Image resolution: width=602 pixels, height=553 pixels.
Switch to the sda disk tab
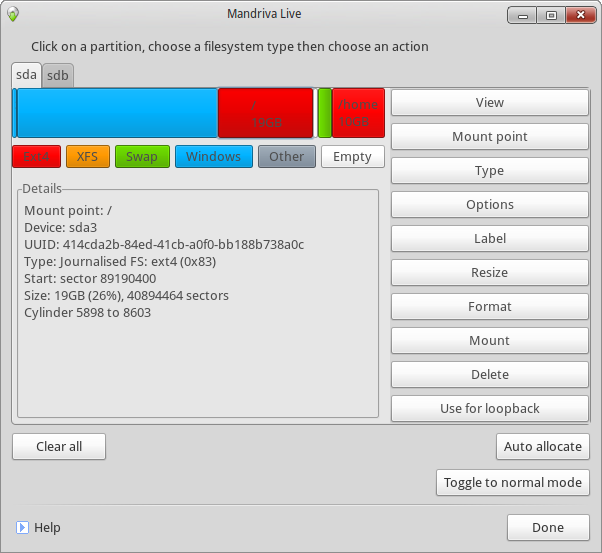pyautogui.click(x=26, y=75)
